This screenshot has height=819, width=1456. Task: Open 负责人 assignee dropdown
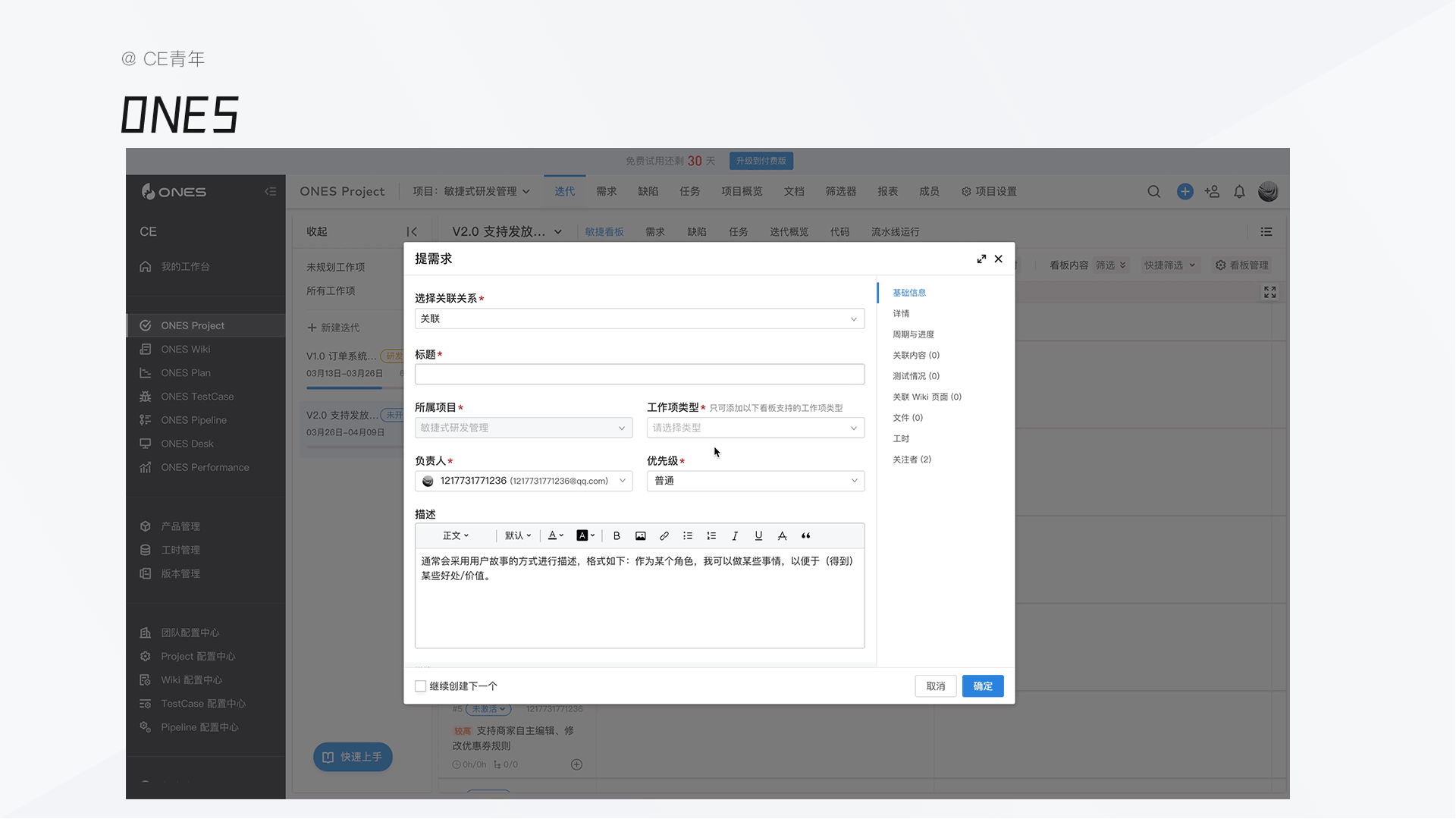523,482
